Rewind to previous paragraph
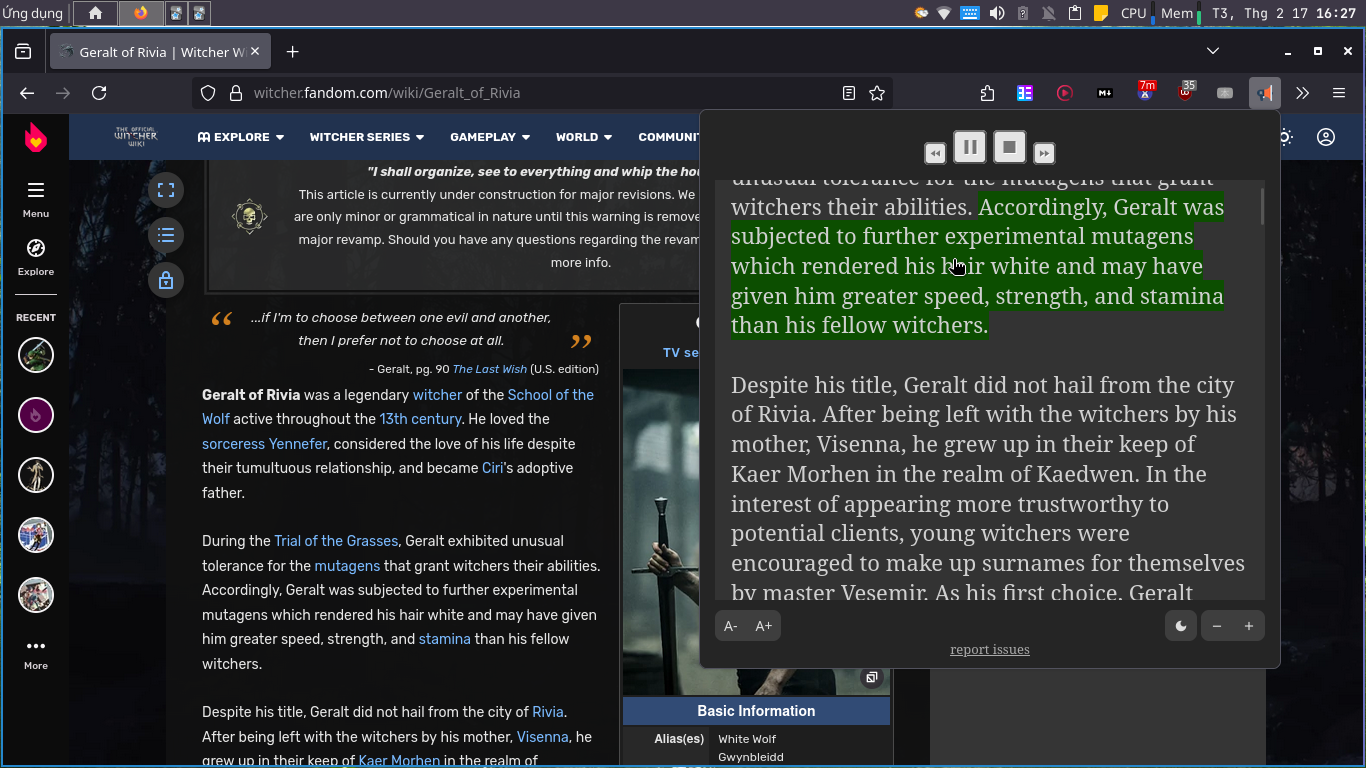Screen dimensions: 1366x768 tap(935, 153)
